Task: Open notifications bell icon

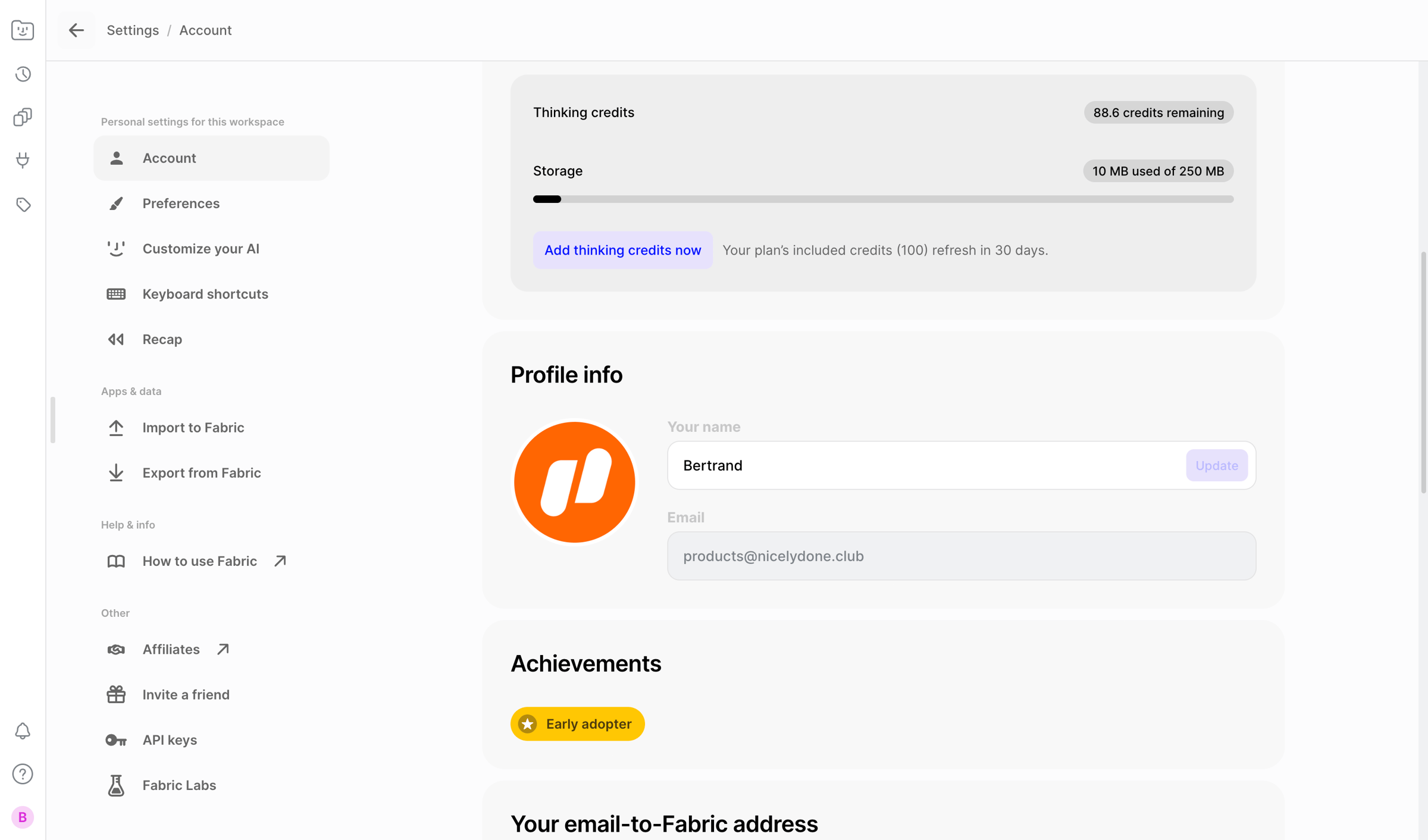Action: click(x=23, y=731)
